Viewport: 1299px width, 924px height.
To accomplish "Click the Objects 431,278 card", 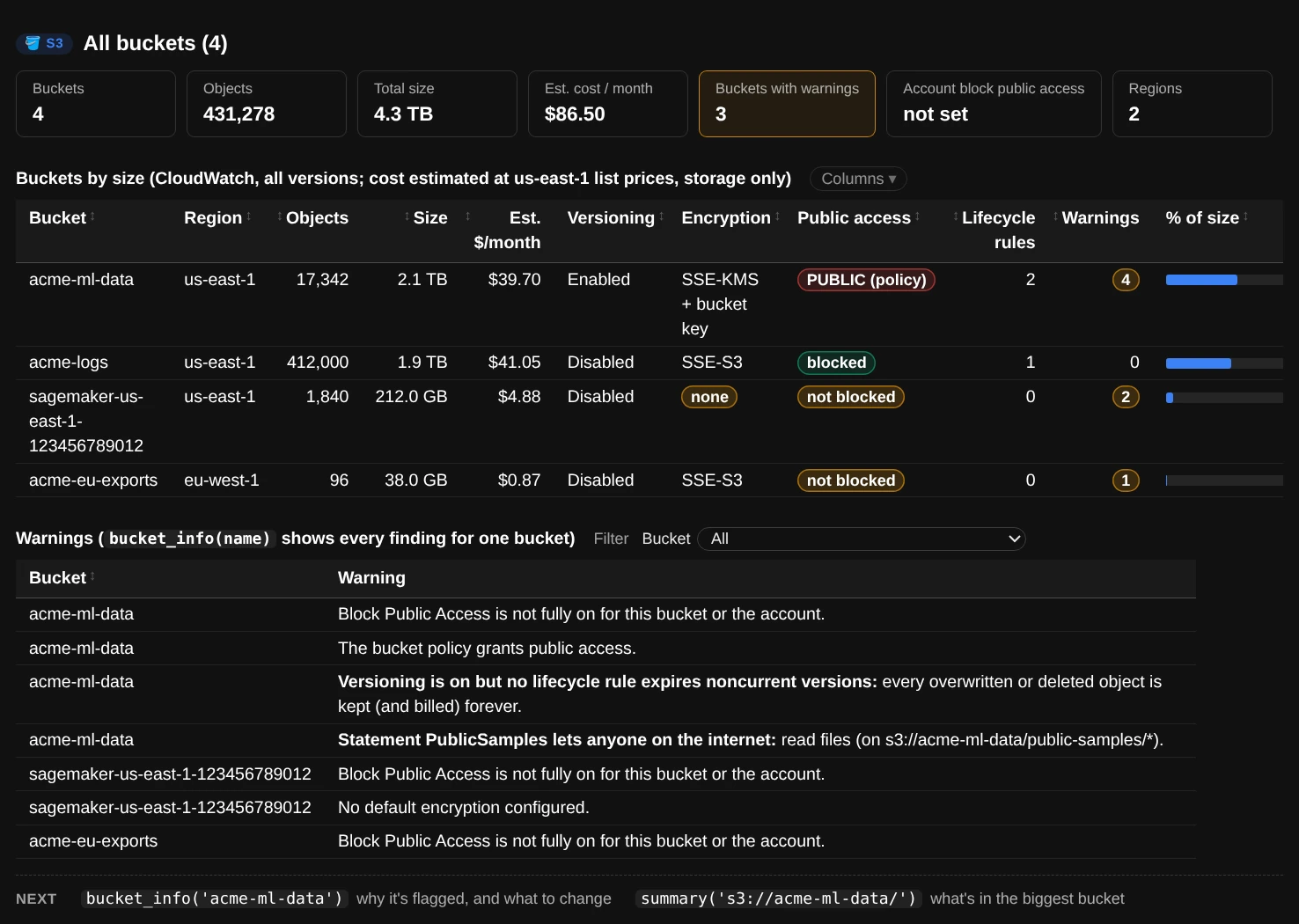I will click(267, 104).
